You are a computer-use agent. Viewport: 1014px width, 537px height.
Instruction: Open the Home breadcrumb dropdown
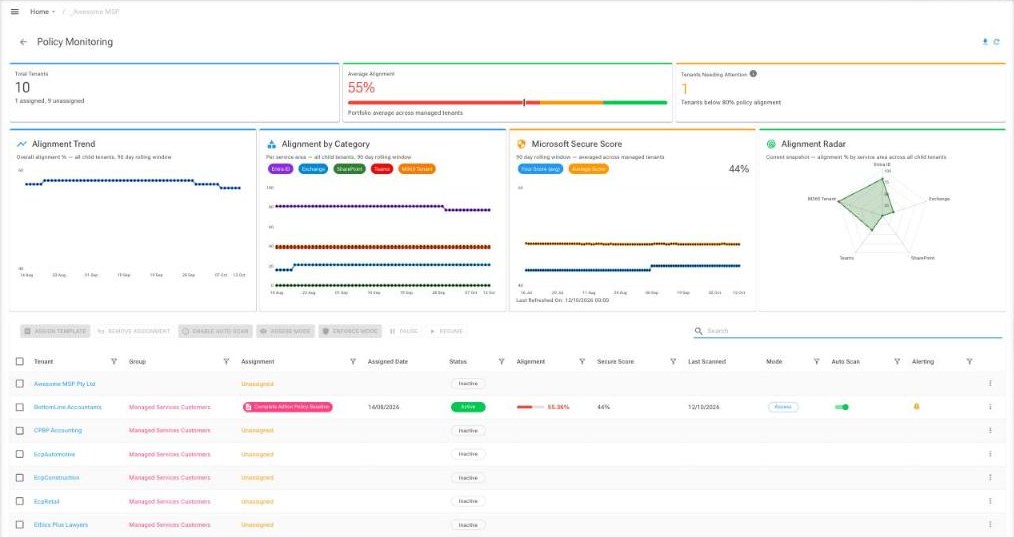pyautogui.click(x=42, y=12)
